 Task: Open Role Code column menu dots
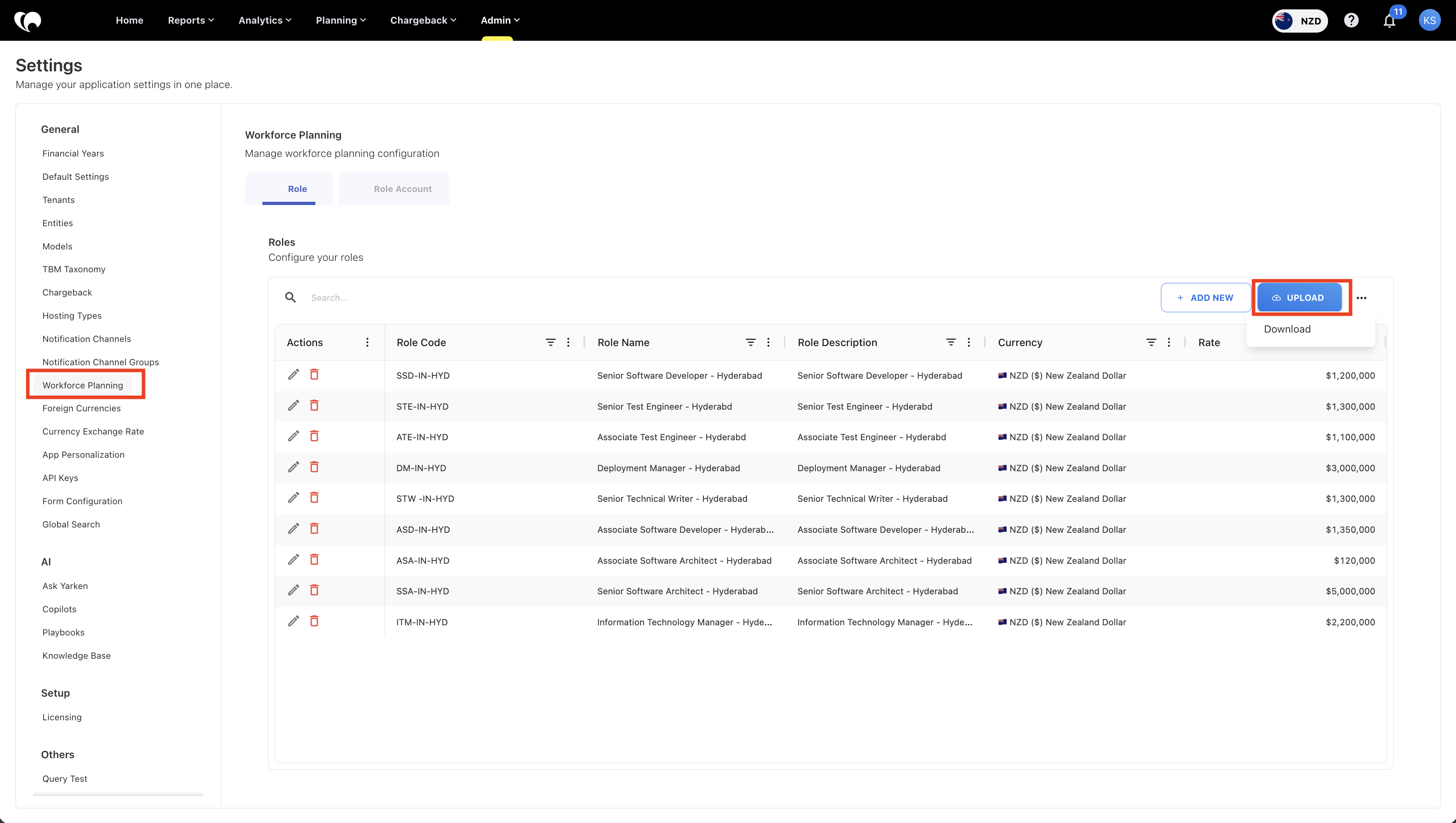568,342
